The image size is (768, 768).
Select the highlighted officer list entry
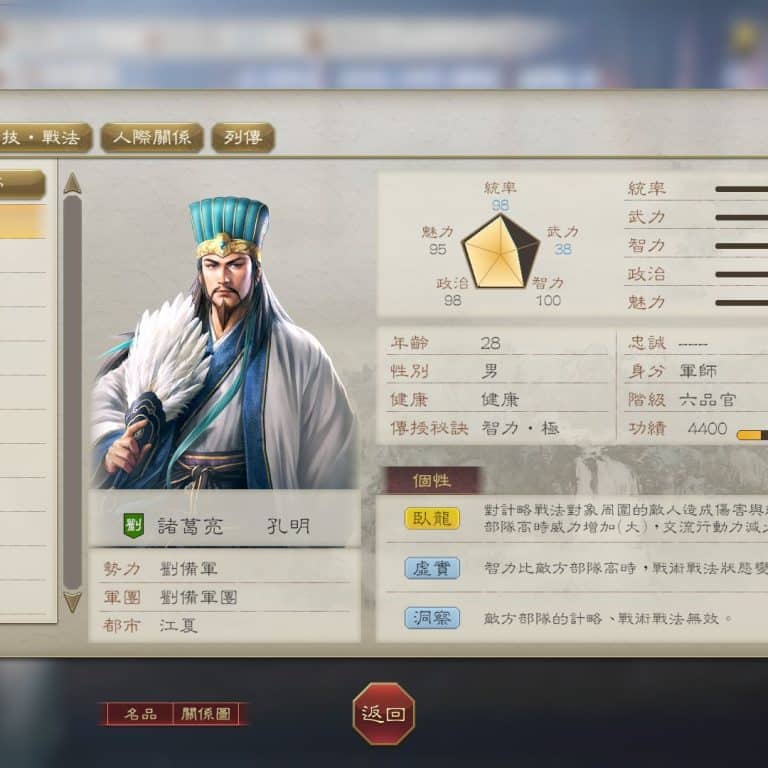pyautogui.click(x=23, y=221)
